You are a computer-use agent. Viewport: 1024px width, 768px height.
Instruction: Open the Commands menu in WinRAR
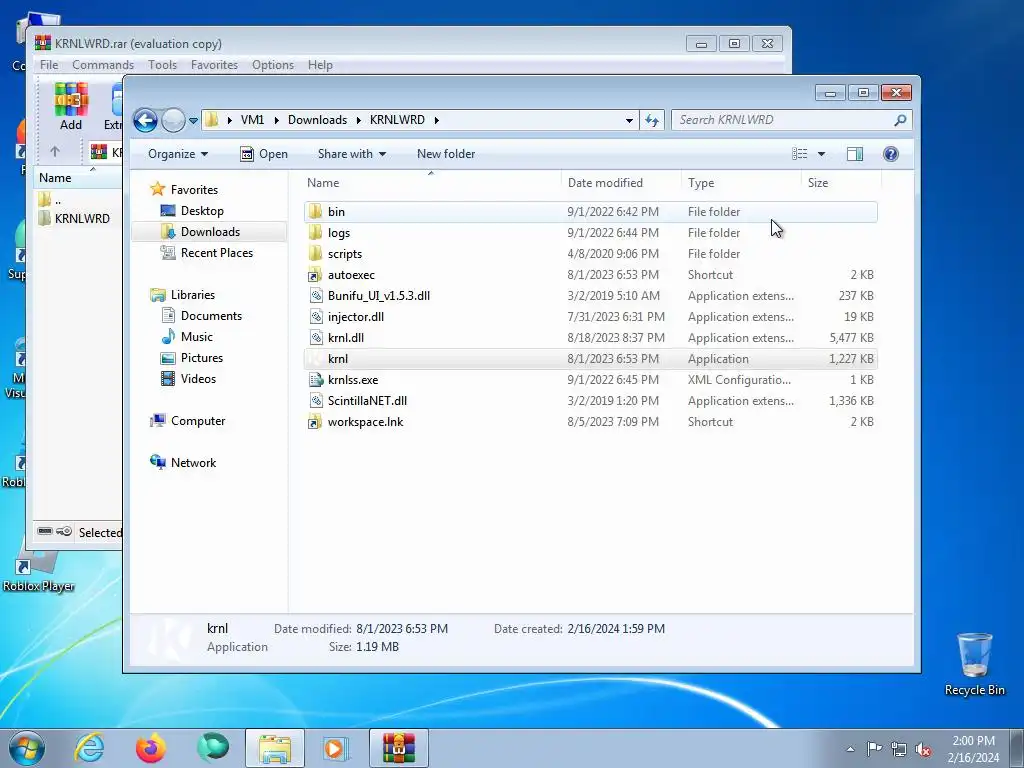tap(103, 65)
